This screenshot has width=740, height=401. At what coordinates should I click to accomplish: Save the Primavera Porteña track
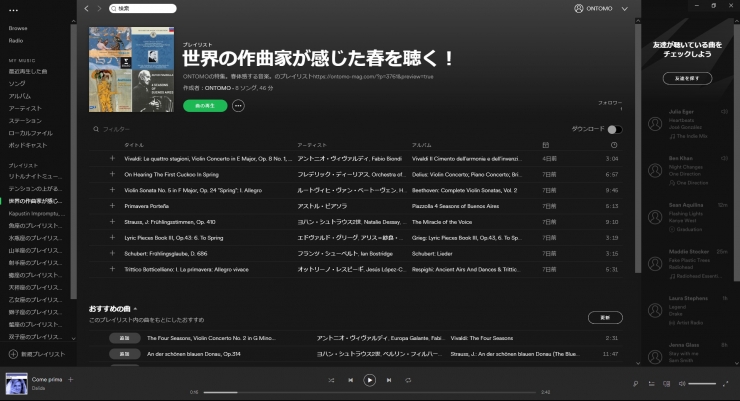(x=112, y=206)
